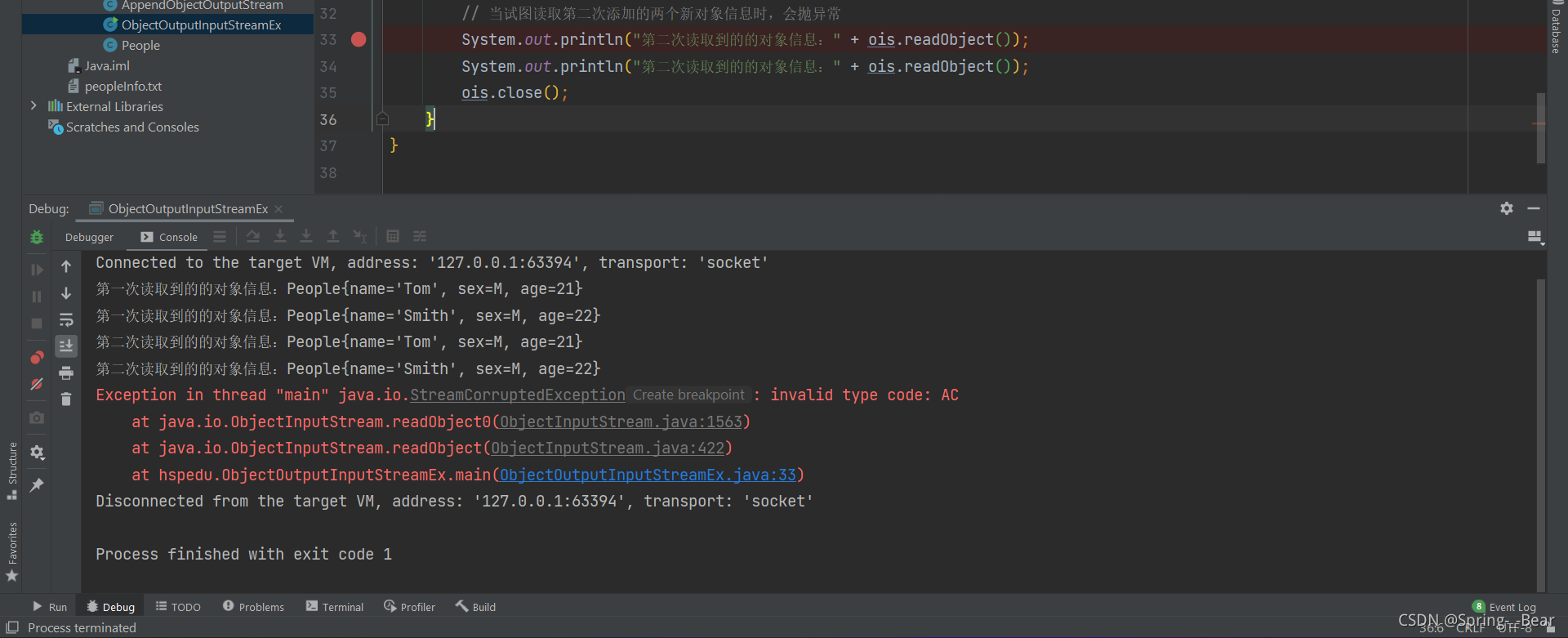This screenshot has width=1568, height=638.
Task: Click the tool windows quick access icon
Action: (x=11, y=627)
